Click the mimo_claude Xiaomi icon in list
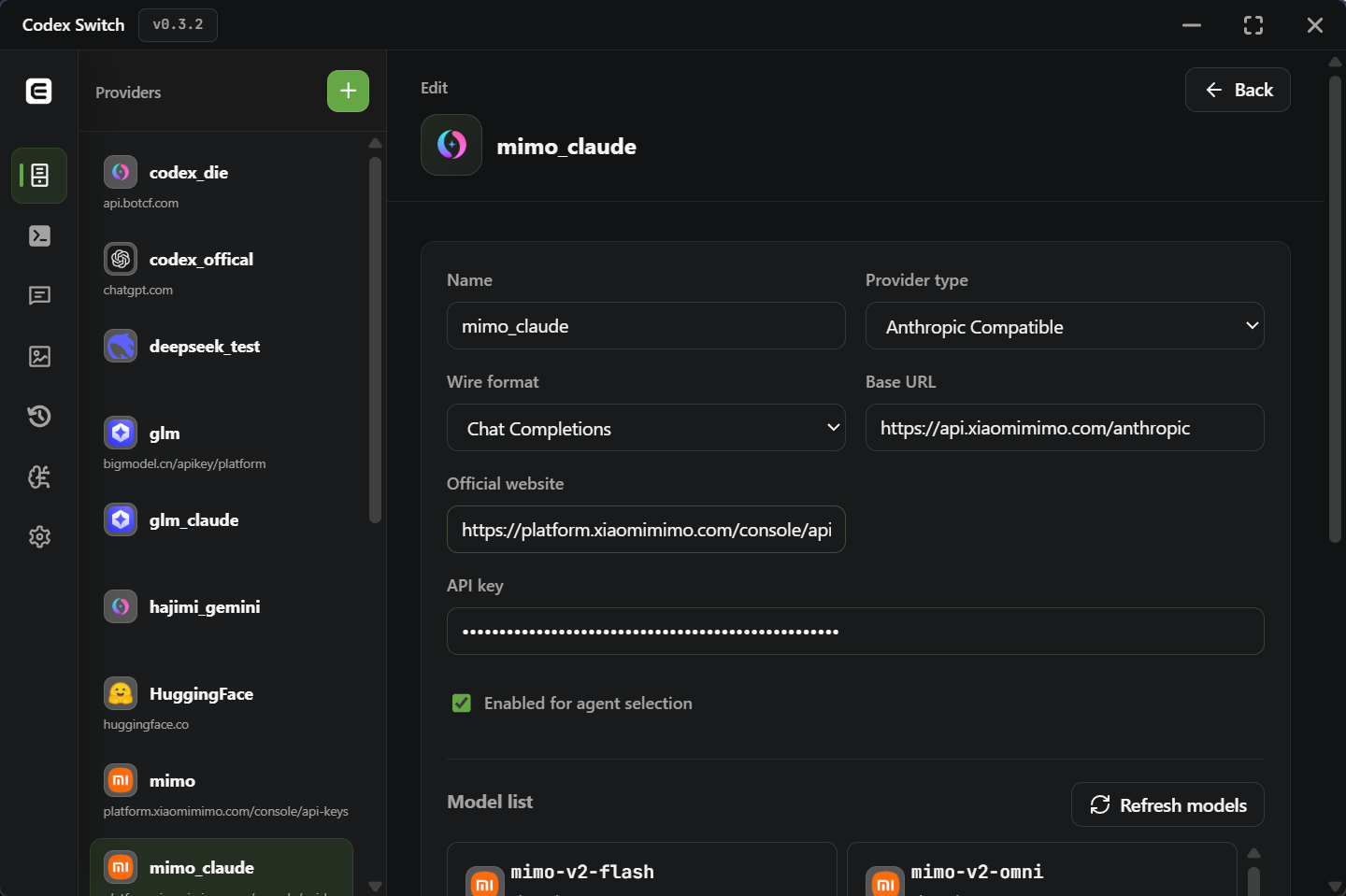The image size is (1346, 896). coord(121,867)
